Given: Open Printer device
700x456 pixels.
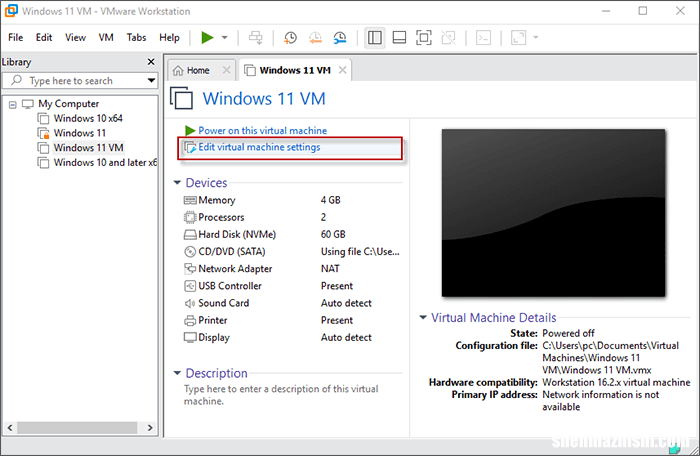Looking at the screenshot, I should tap(213, 320).
